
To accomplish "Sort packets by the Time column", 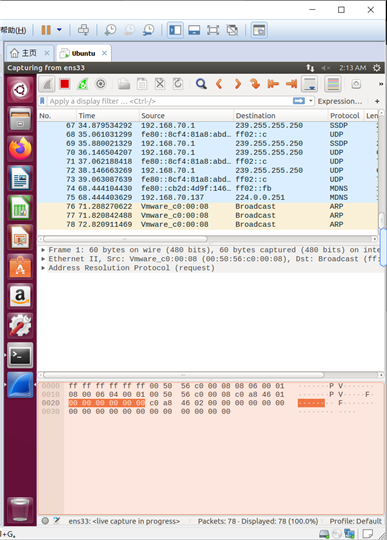I will tap(107, 116).
